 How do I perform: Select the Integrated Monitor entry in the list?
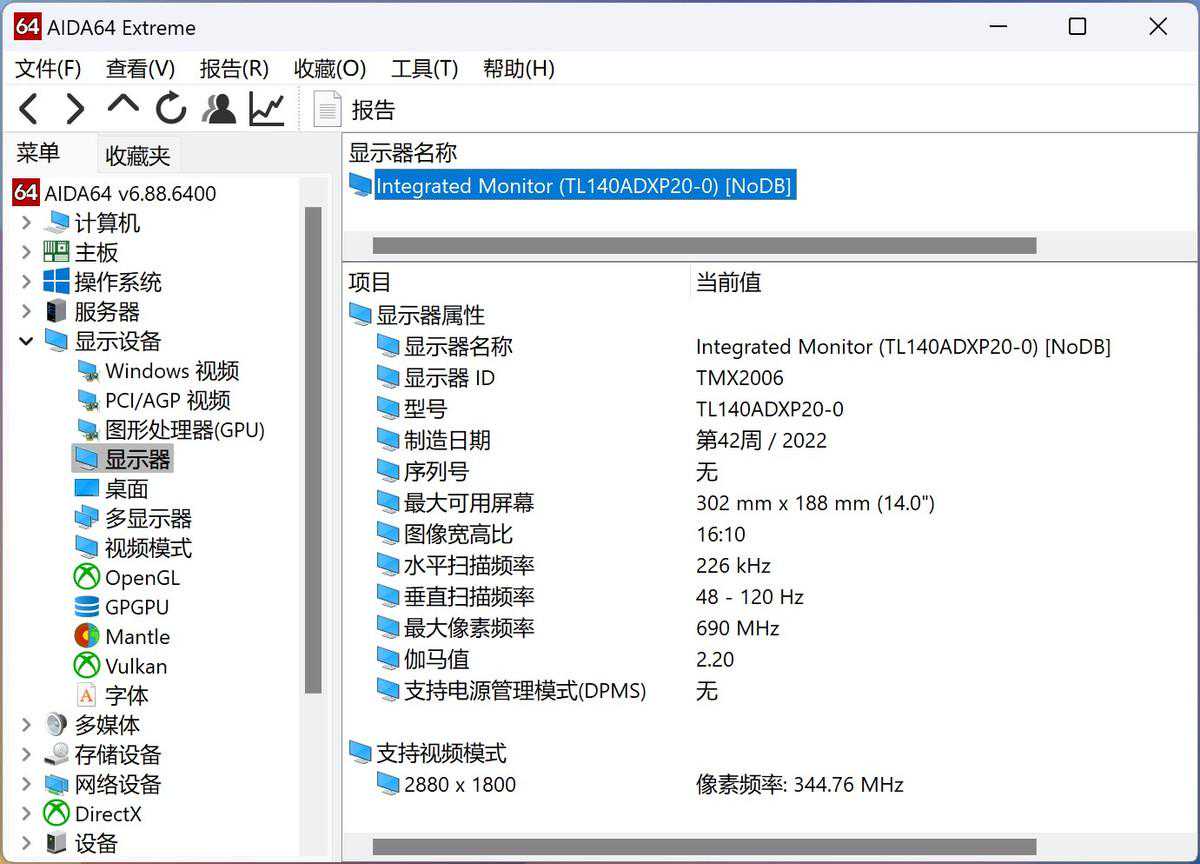583,186
